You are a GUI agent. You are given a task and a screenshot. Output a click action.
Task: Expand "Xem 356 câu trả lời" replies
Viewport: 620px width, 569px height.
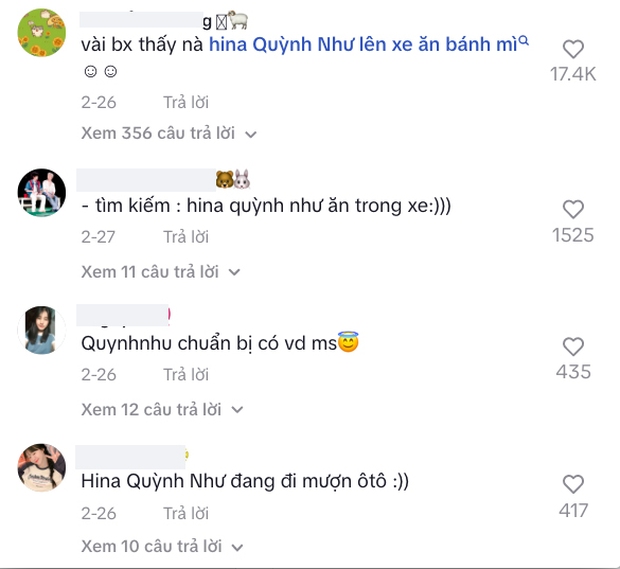(169, 133)
